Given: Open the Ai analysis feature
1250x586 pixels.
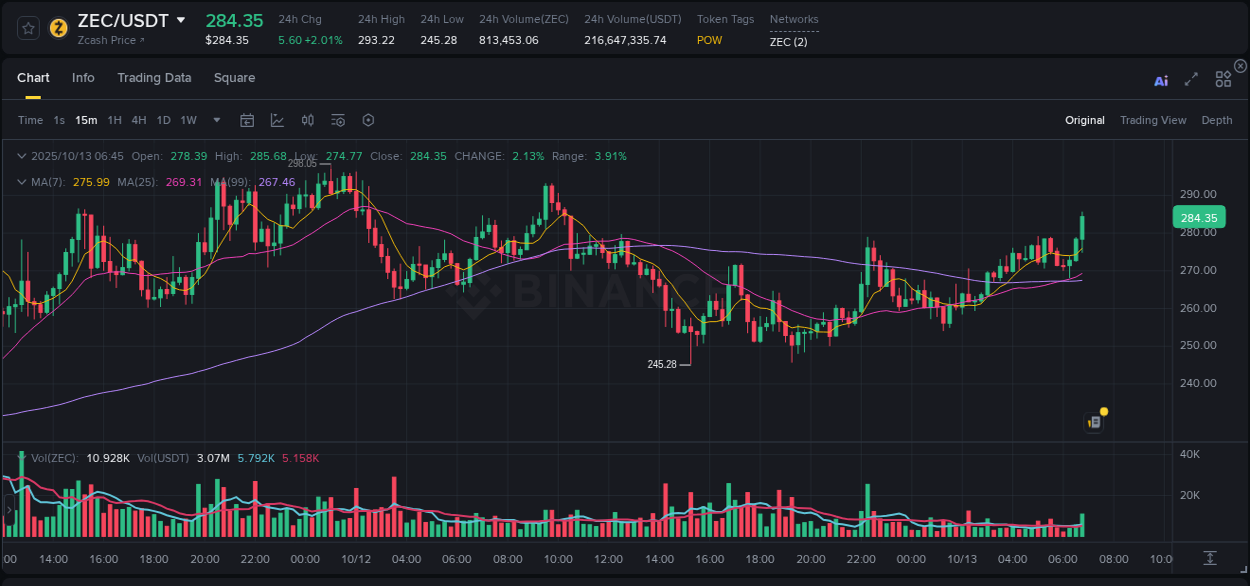Looking at the screenshot, I should [x=1160, y=80].
